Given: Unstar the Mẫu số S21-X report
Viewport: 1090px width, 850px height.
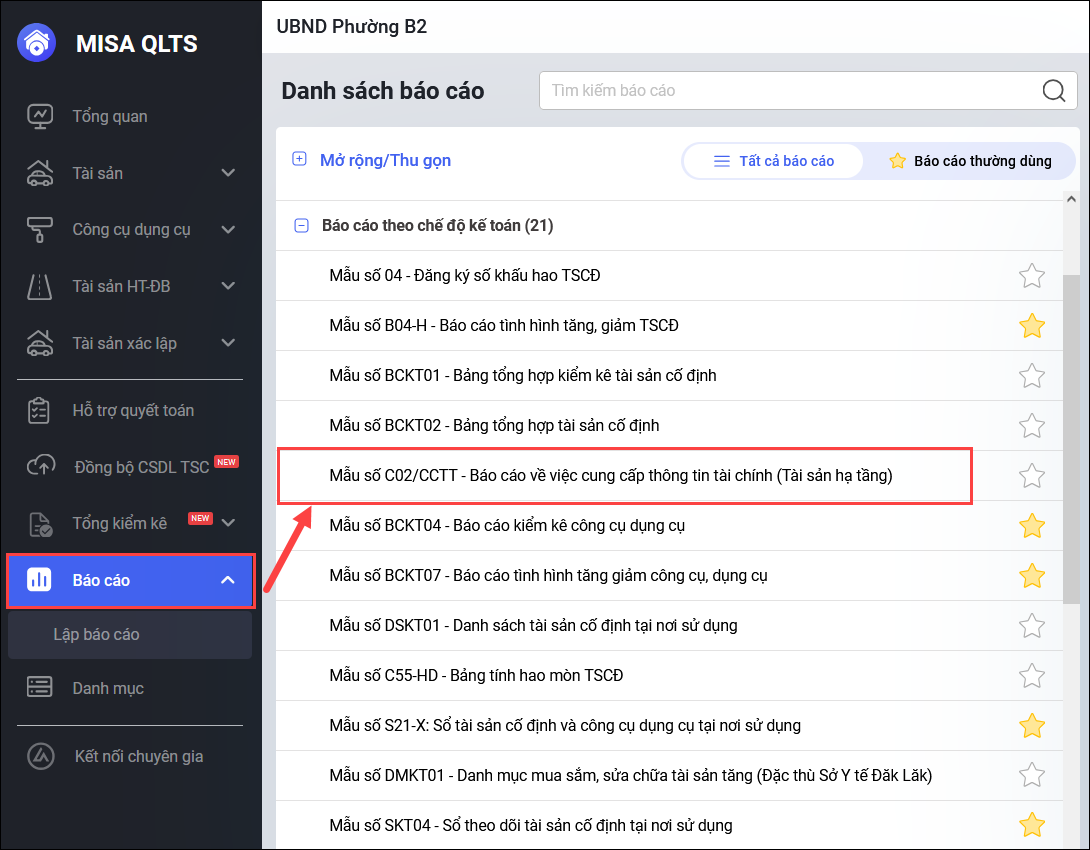Looking at the screenshot, I should coord(1032,726).
